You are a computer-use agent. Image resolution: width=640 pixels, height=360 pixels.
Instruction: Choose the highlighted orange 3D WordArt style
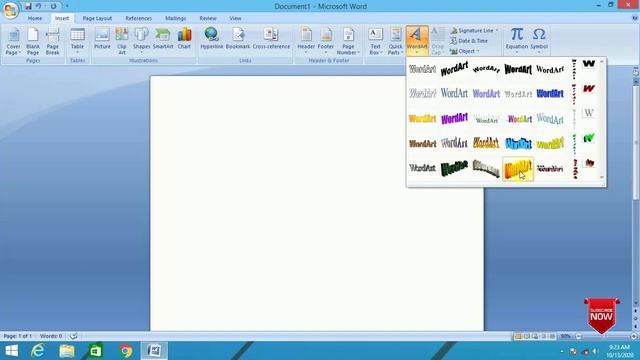pyautogui.click(x=518, y=169)
